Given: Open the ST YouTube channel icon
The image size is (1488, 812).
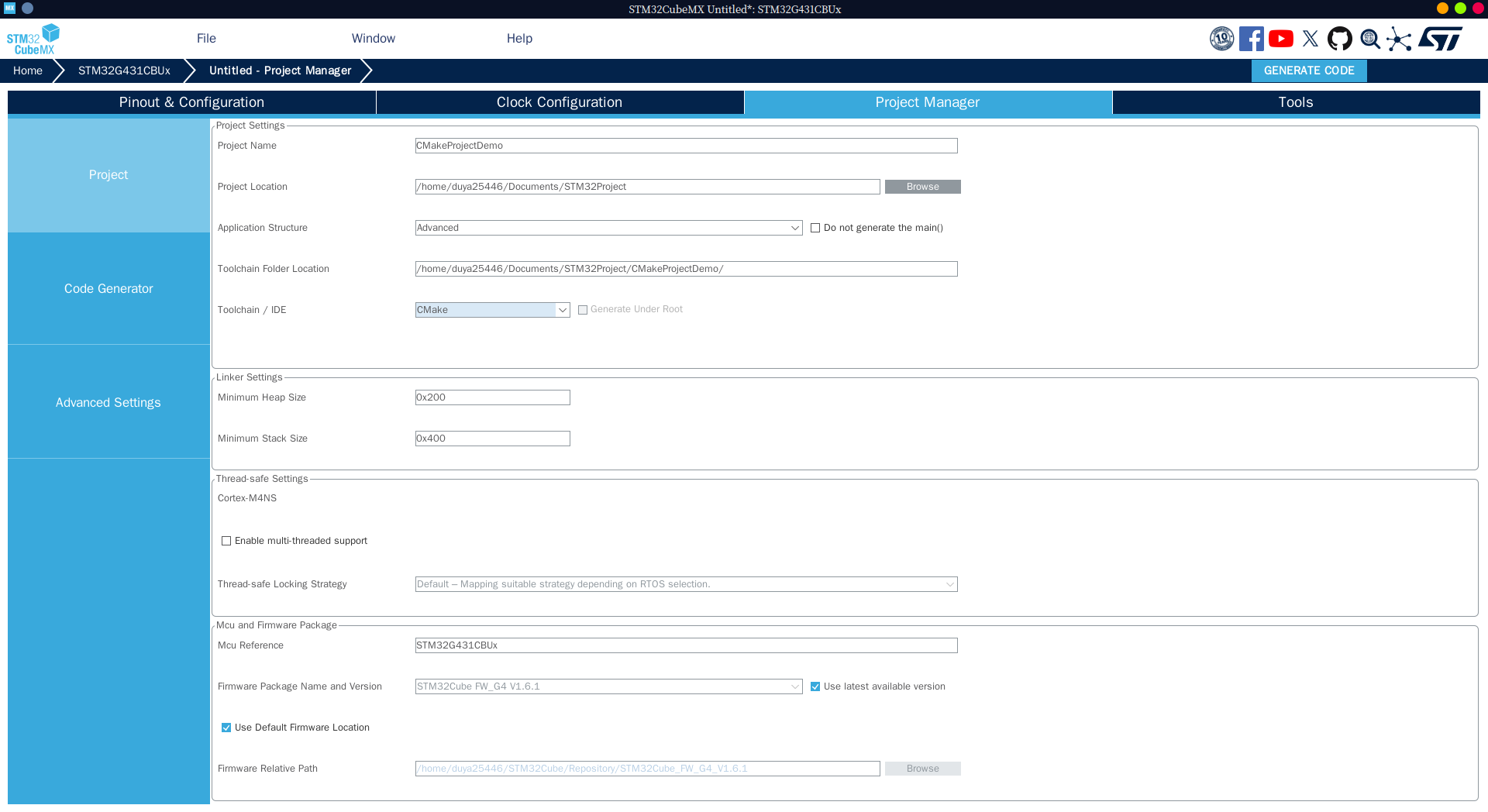Looking at the screenshot, I should (x=1281, y=39).
